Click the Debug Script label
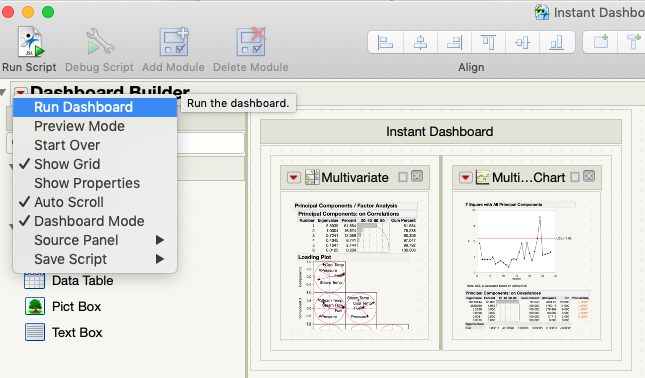This screenshot has width=645, height=378. click(99, 67)
